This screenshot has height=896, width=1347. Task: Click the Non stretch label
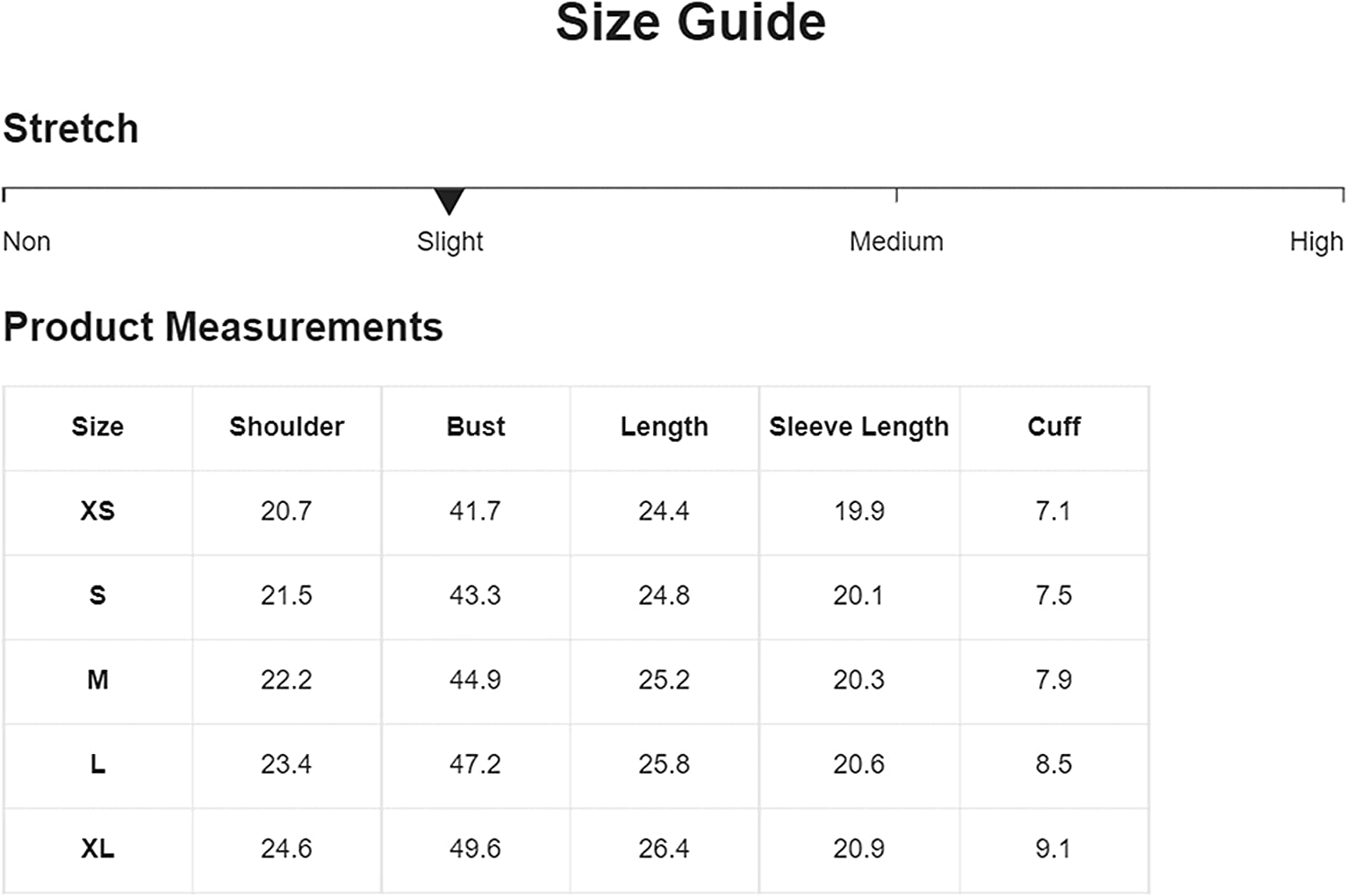tap(27, 242)
